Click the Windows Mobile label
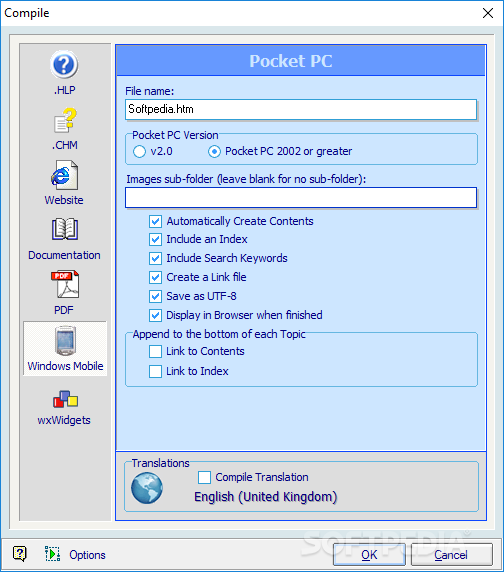This screenshot has height=572, width=504. pyautogui.click(x=65, y=366)
